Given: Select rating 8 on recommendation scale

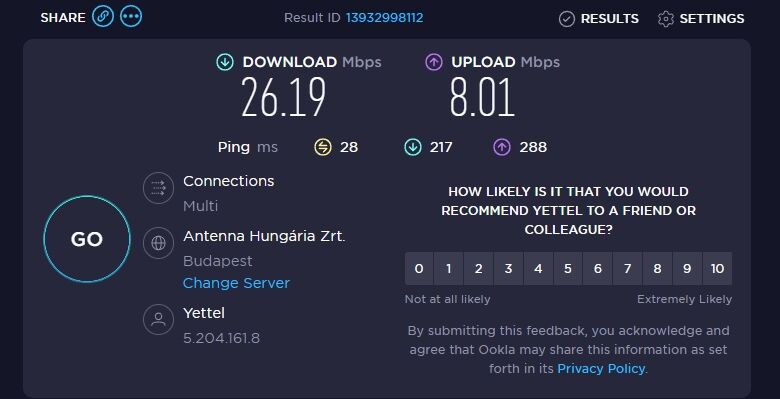Looking at the screenshot, I should (x=657, y=269).
